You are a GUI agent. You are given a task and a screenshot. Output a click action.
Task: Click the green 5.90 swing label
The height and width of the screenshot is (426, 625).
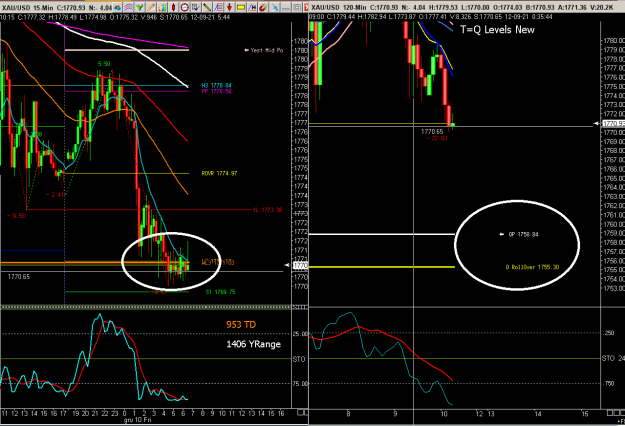pos(104,64)
